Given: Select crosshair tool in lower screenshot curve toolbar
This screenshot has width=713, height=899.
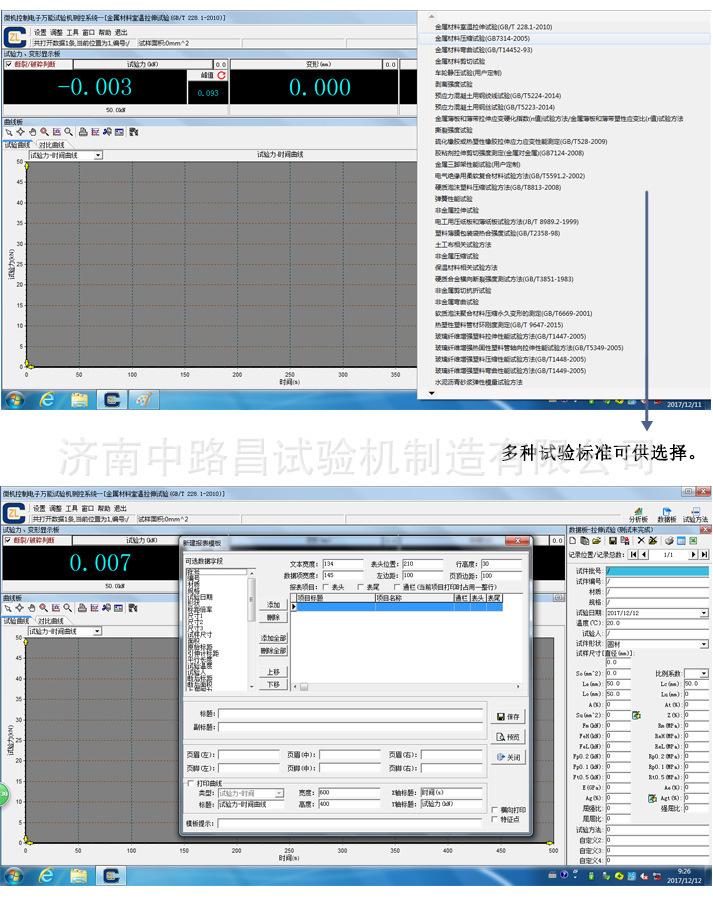Looking at the screenshot, I should tap(19, 608).
